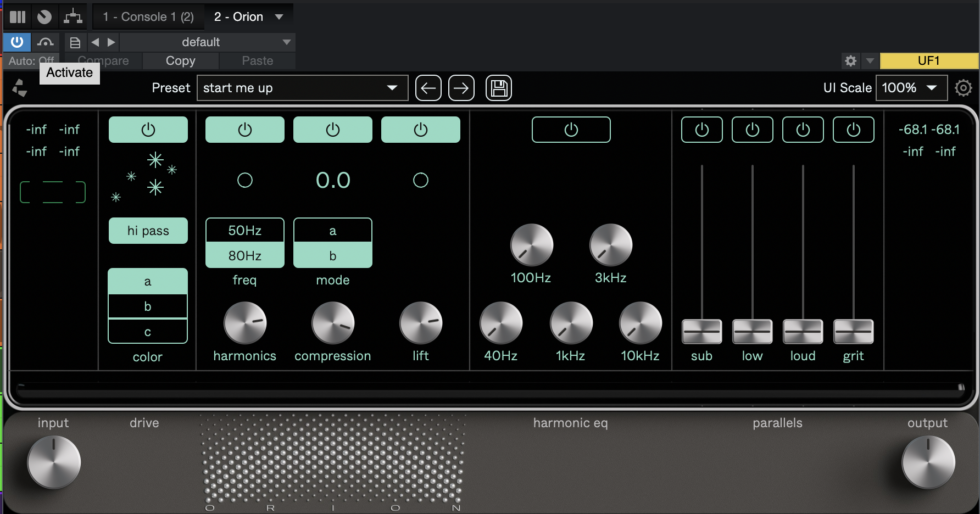Open plugin settings gear beside UI Scale
This screenshot has width=980, height=514.
(963, 88)
